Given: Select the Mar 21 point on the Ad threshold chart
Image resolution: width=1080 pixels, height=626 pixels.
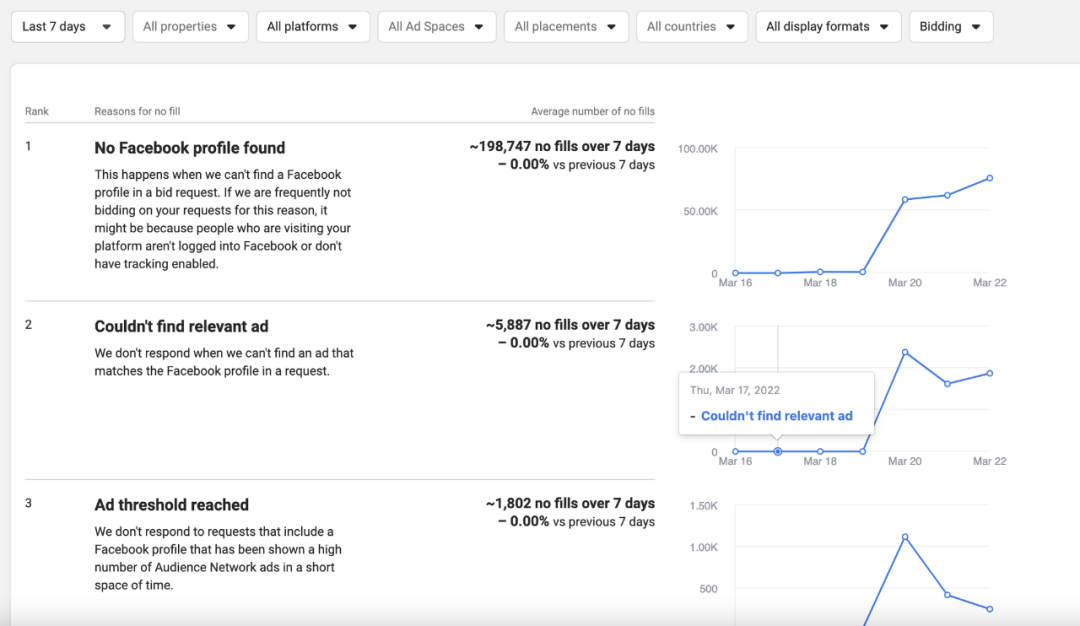Looking at the screenshot, I should 948,595.
